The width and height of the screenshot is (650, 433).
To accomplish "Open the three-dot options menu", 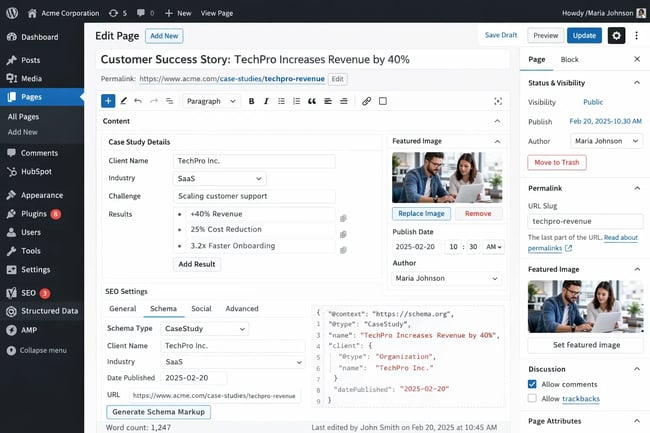I will (636, 36).
